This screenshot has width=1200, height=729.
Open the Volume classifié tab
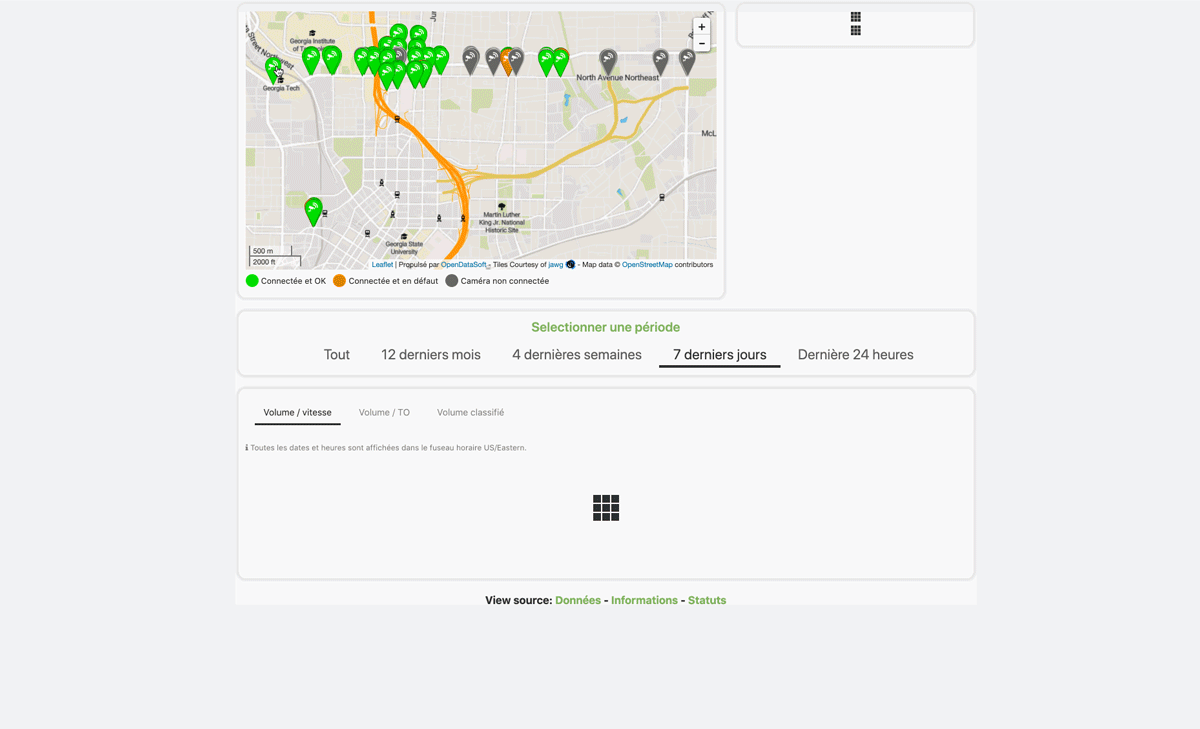[x=470, y=412]
